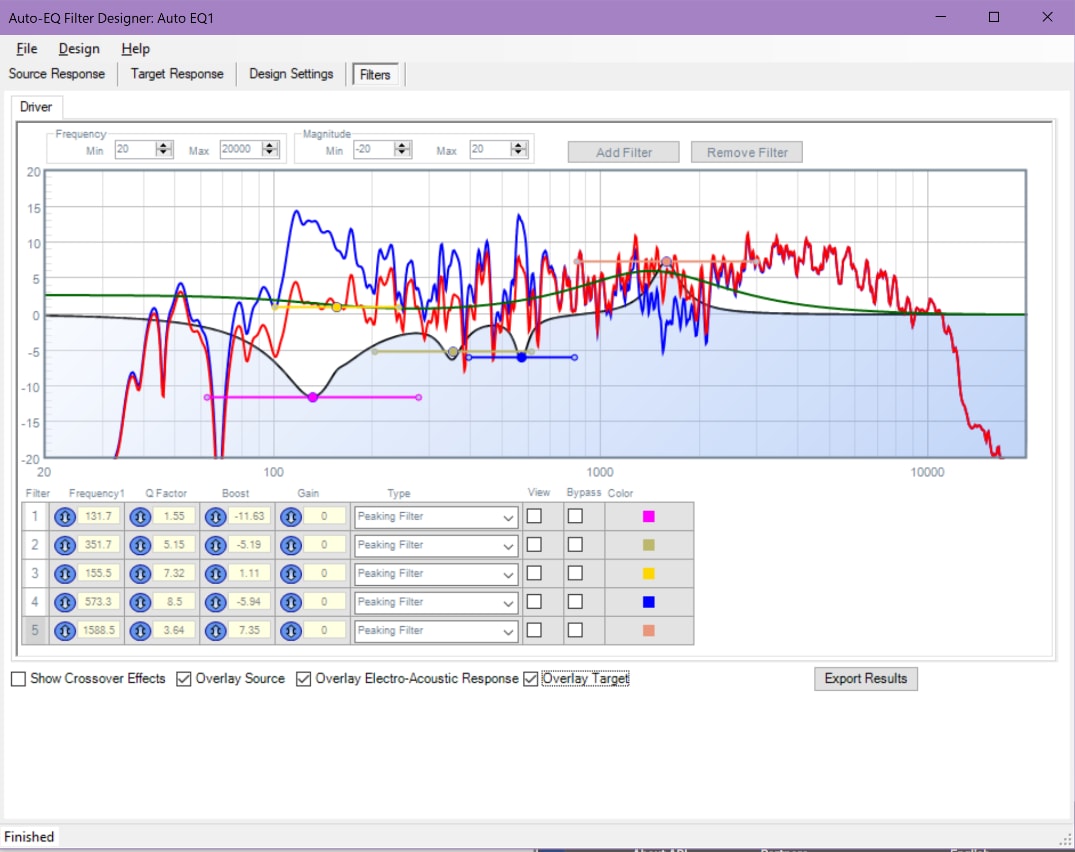Click filter 3 Boost adjust knob icon
Screen dimensions: 1075x852
(x=215, y=573)
